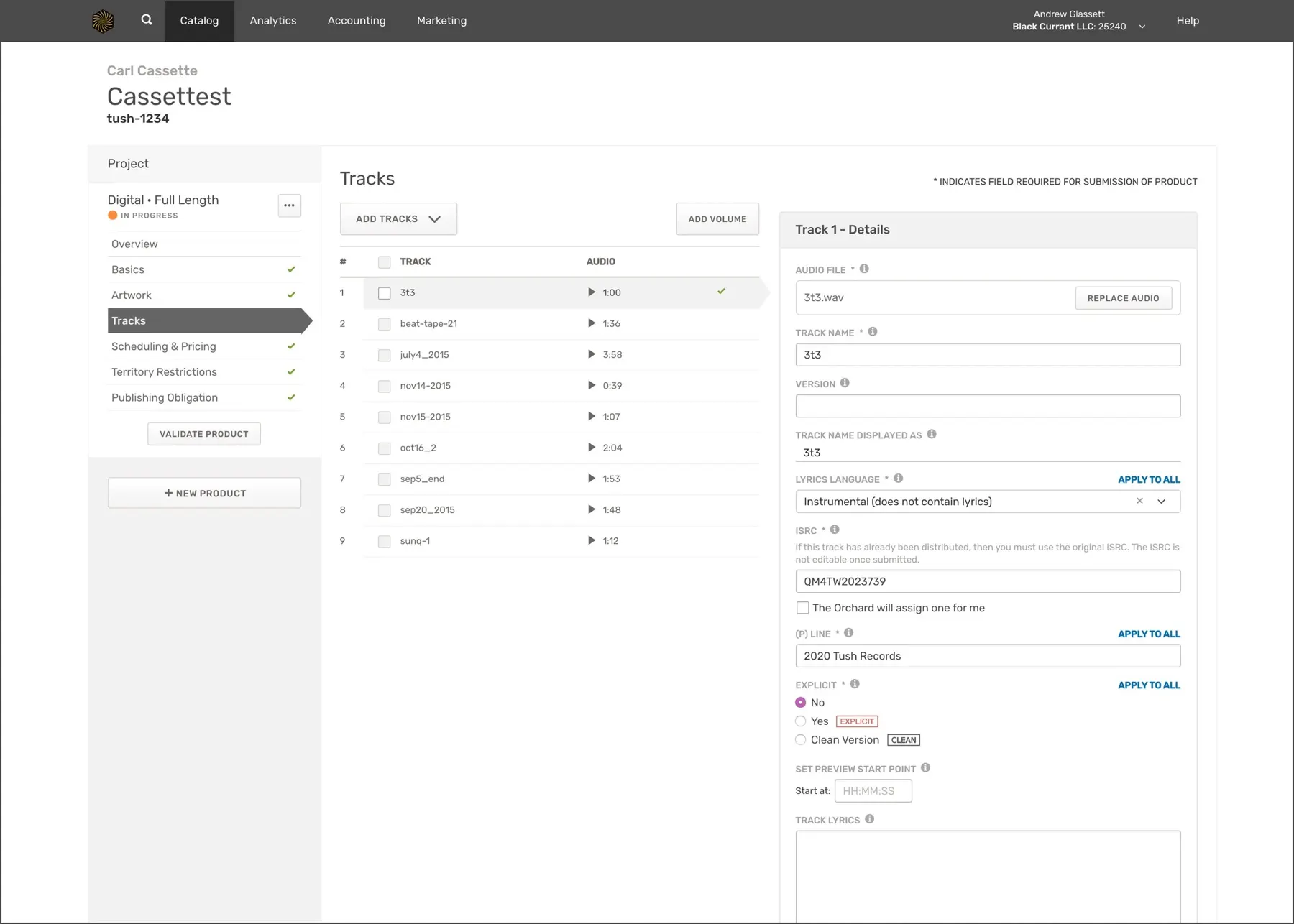1294x924 pixels.
Task: Open the account dropdown for Andrew Glassett
Action: [1142, 27]
